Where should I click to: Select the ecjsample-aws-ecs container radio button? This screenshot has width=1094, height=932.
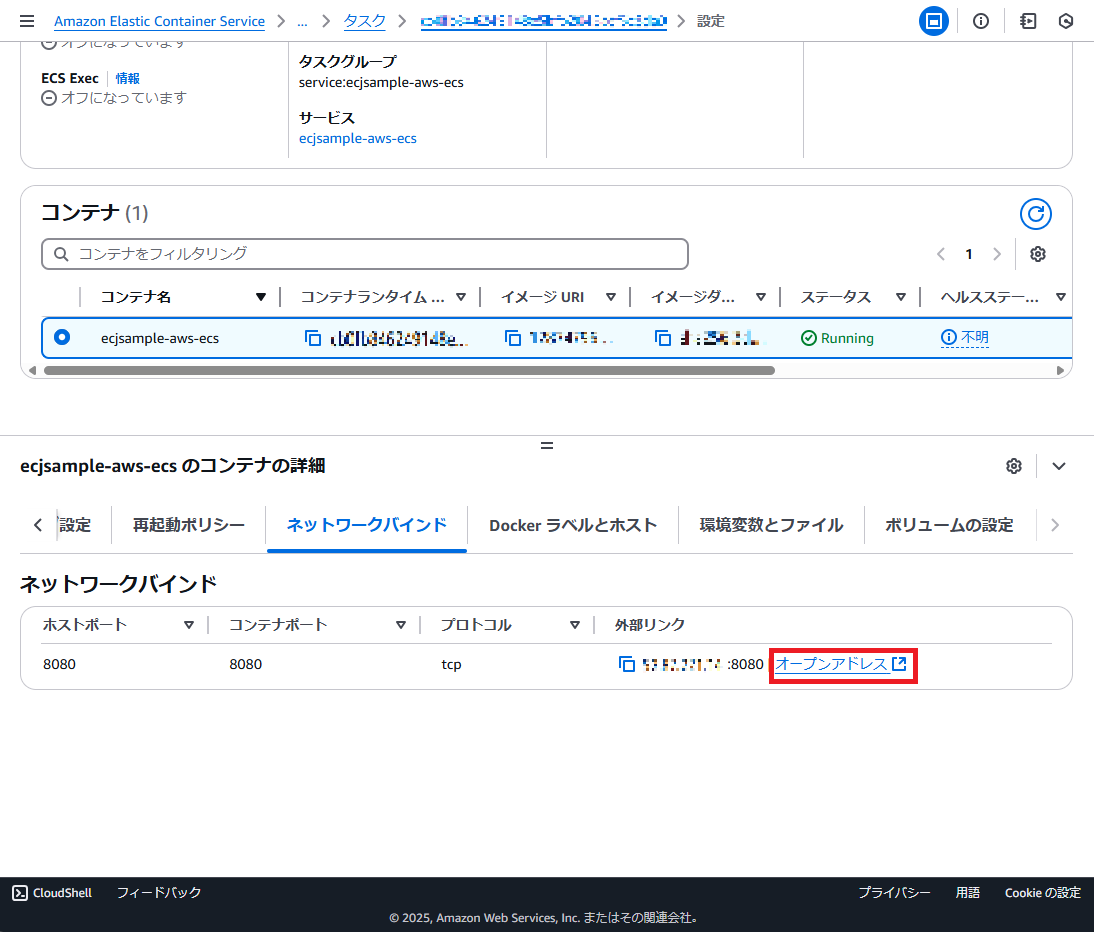[x=62, y=338]
